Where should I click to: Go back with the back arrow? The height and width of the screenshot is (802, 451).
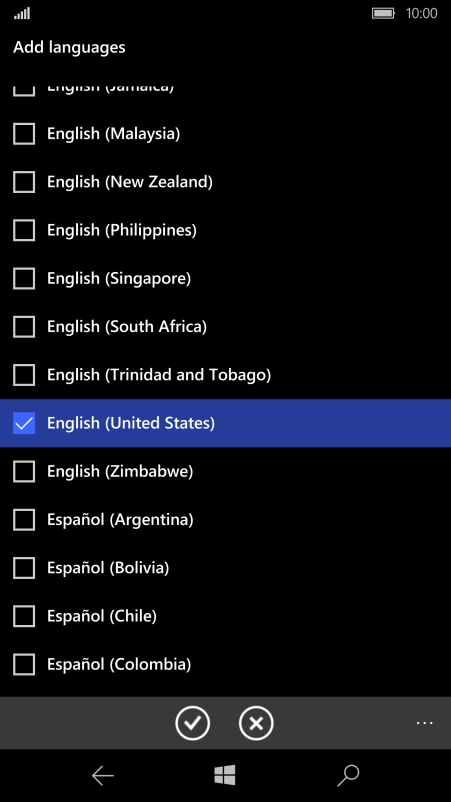pyautogui.click(x=102, y=776)
